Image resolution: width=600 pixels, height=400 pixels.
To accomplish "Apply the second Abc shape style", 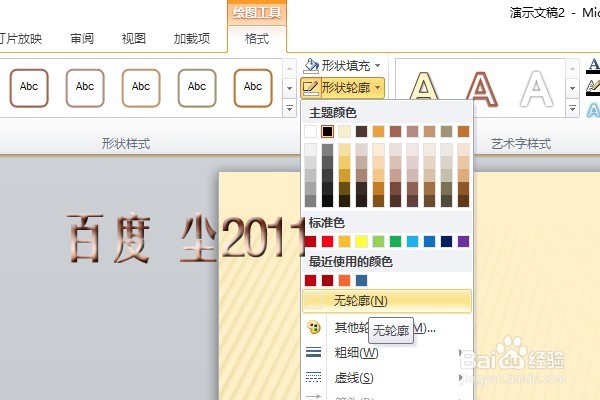I will tap(85, 88).
